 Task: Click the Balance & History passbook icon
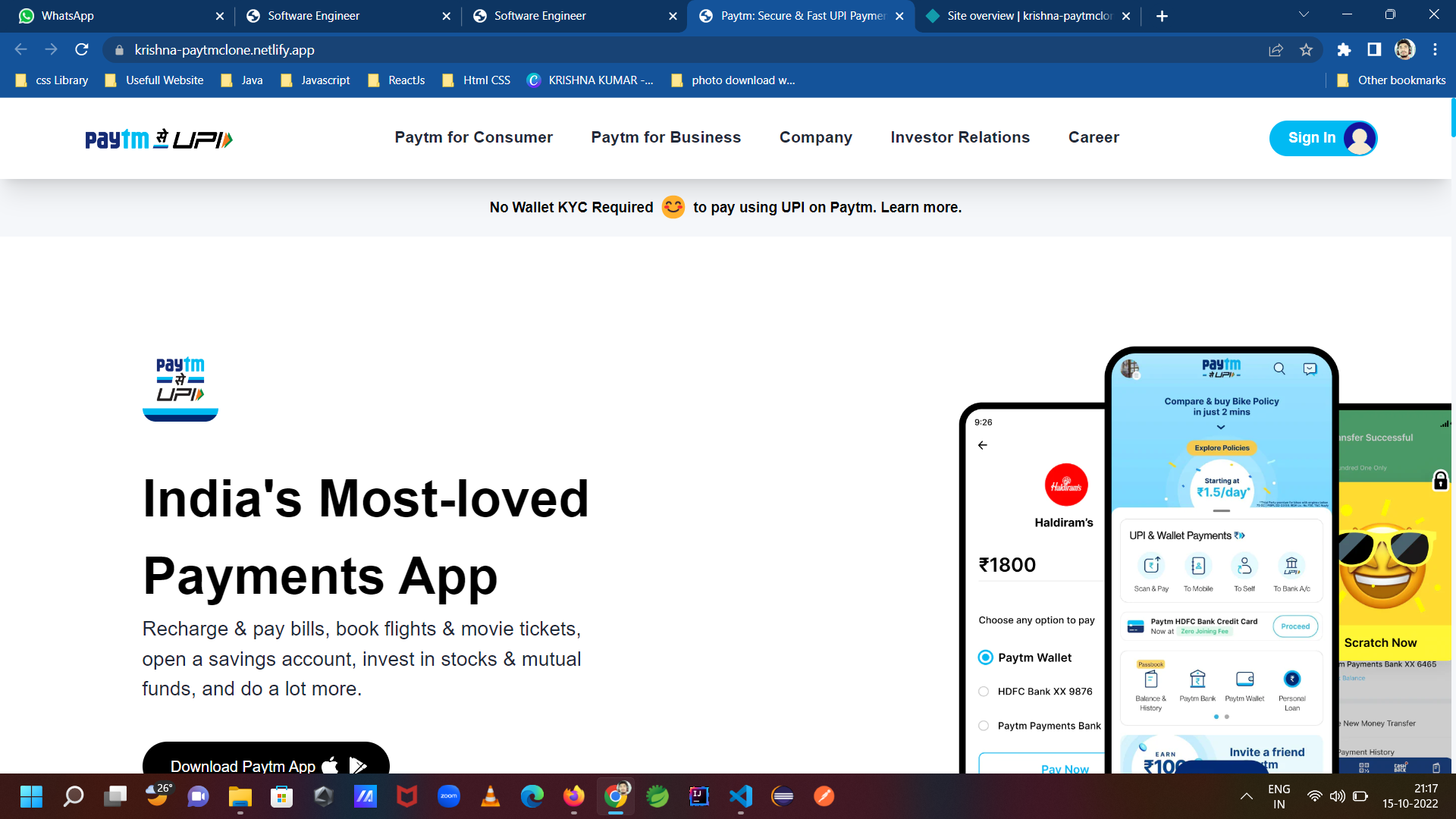[x=1150, y=678]
